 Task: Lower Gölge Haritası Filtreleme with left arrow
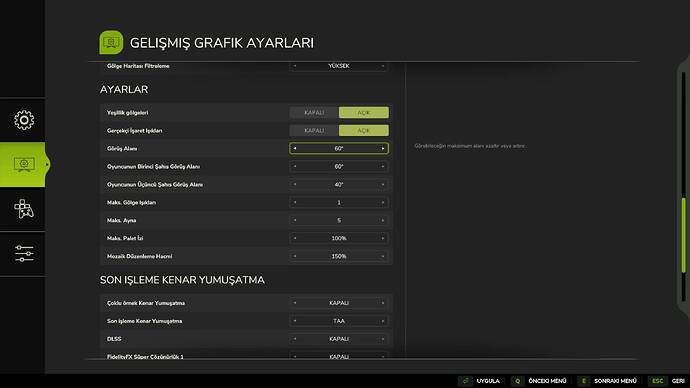pyautogui.click(x=295, y=66)
